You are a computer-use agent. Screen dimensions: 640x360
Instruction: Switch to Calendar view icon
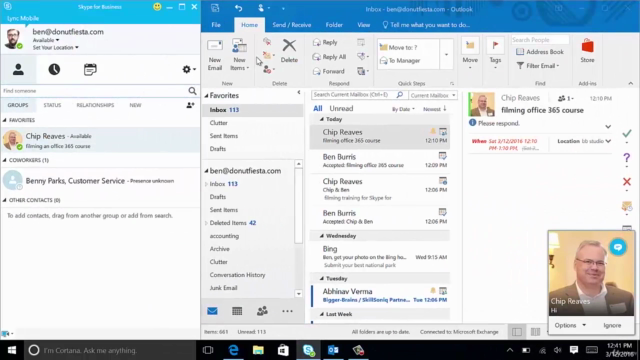237,311
